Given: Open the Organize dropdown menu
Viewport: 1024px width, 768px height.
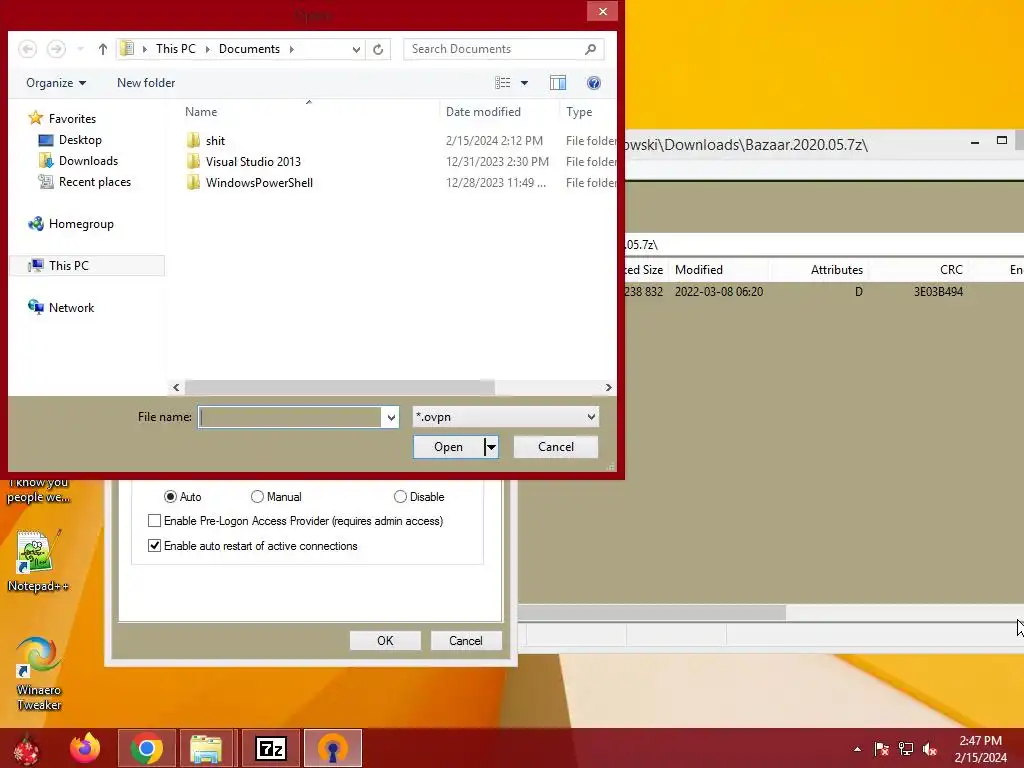Looking at the screenshot, I should click(x=56, y=83).
